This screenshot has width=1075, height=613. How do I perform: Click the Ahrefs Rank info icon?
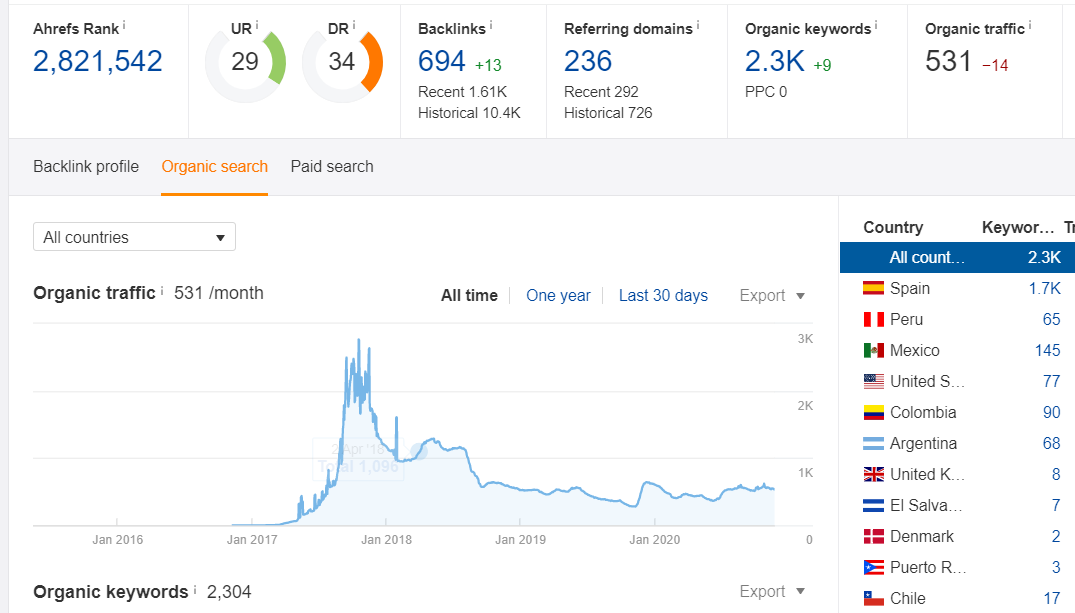pyautogui.click(x=124, y=25)
